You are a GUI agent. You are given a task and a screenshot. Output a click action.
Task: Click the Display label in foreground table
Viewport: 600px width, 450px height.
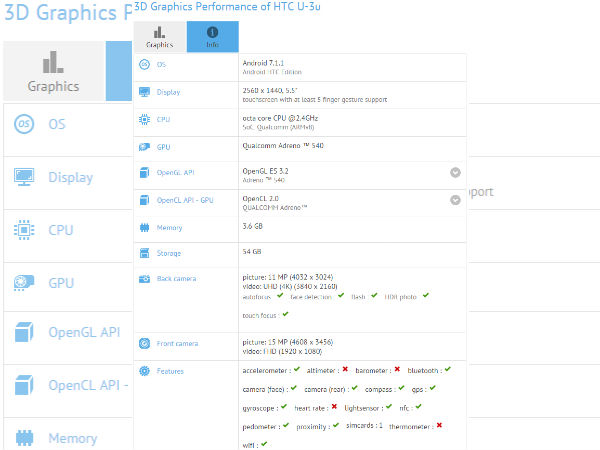tap(168, 92)
